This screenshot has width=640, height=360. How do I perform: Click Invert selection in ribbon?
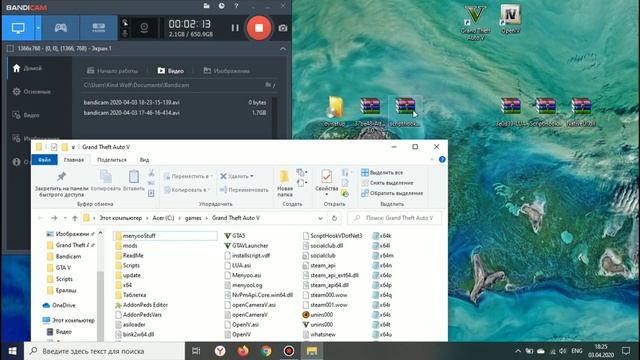coord(392,193)
